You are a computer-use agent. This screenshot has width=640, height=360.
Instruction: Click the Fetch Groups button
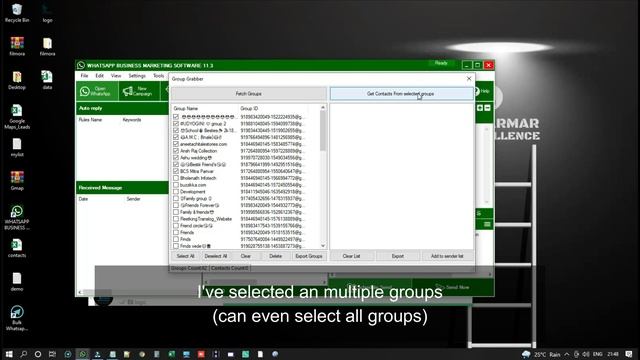pyautogui.click(x=249, y=93)
